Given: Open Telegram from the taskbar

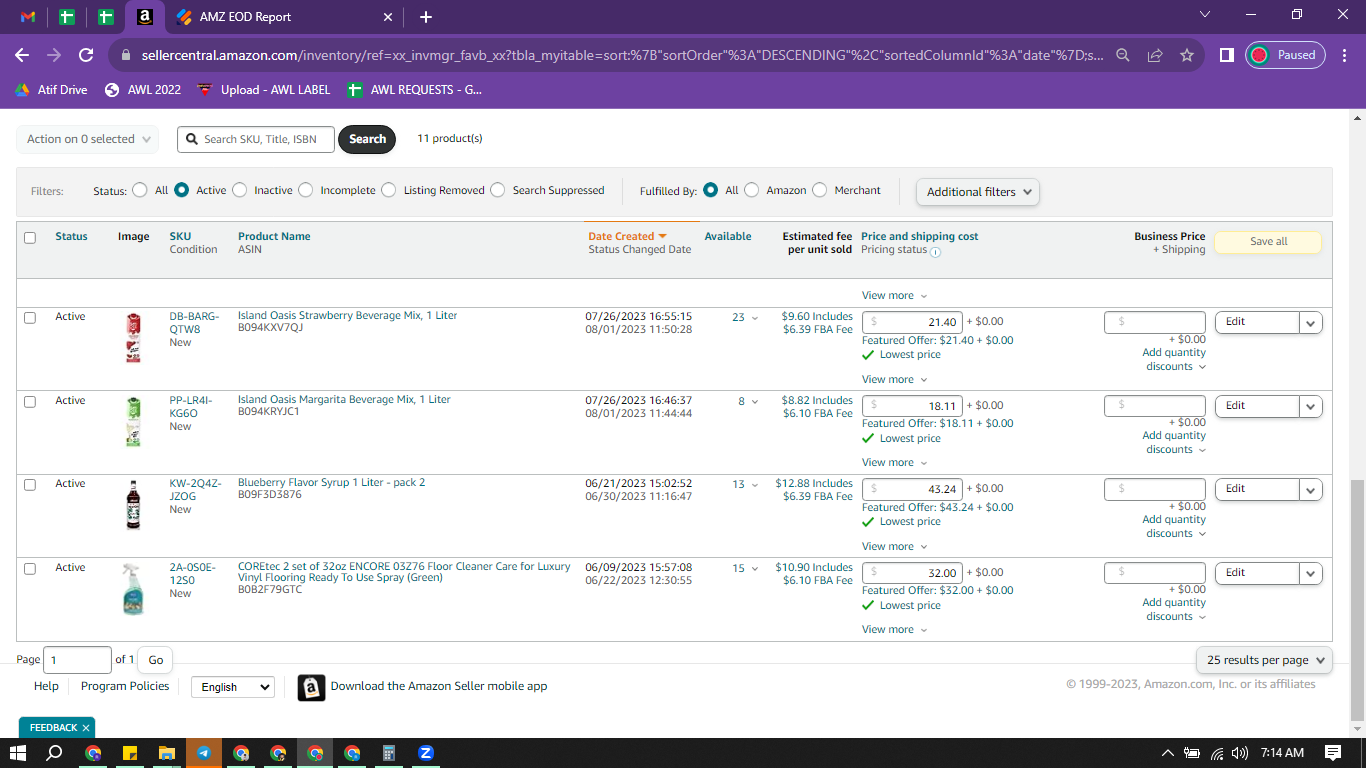Looking at the screenshot, I should 204,753.
